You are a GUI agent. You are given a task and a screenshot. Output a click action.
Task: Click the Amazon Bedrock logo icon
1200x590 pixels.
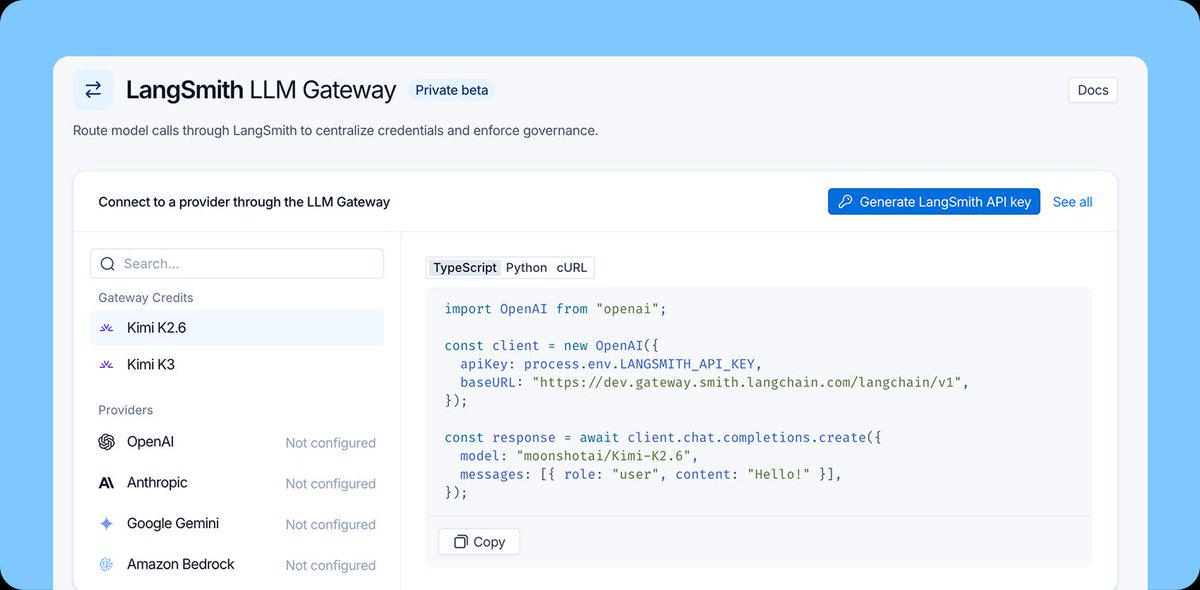[107, 565]
